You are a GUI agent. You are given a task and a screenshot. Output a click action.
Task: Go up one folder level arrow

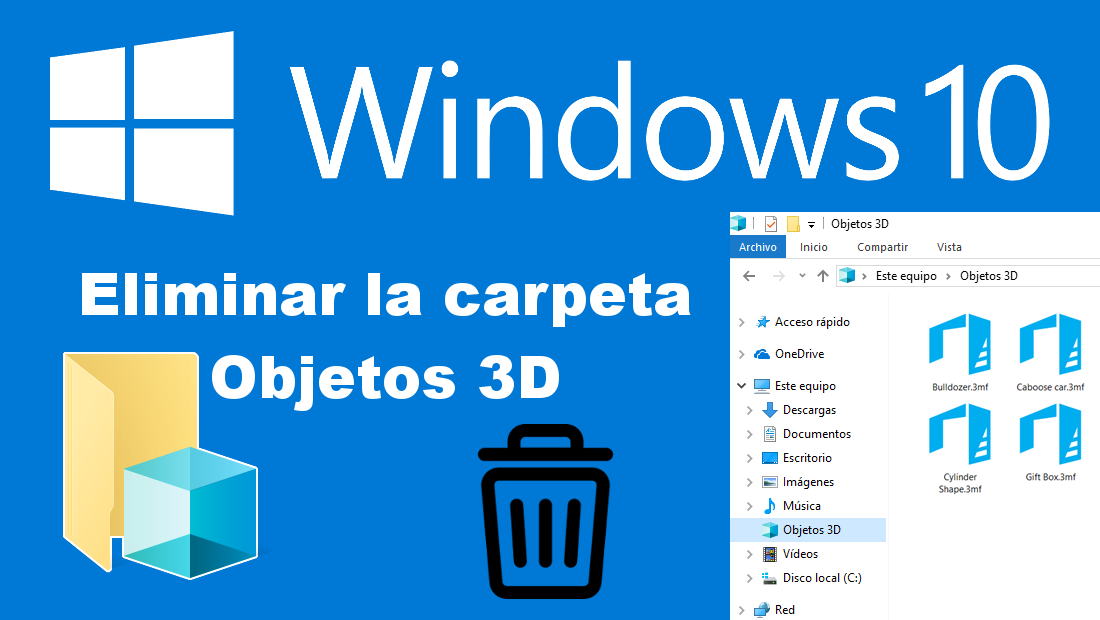pyautogui.click(x=823, y=276)
